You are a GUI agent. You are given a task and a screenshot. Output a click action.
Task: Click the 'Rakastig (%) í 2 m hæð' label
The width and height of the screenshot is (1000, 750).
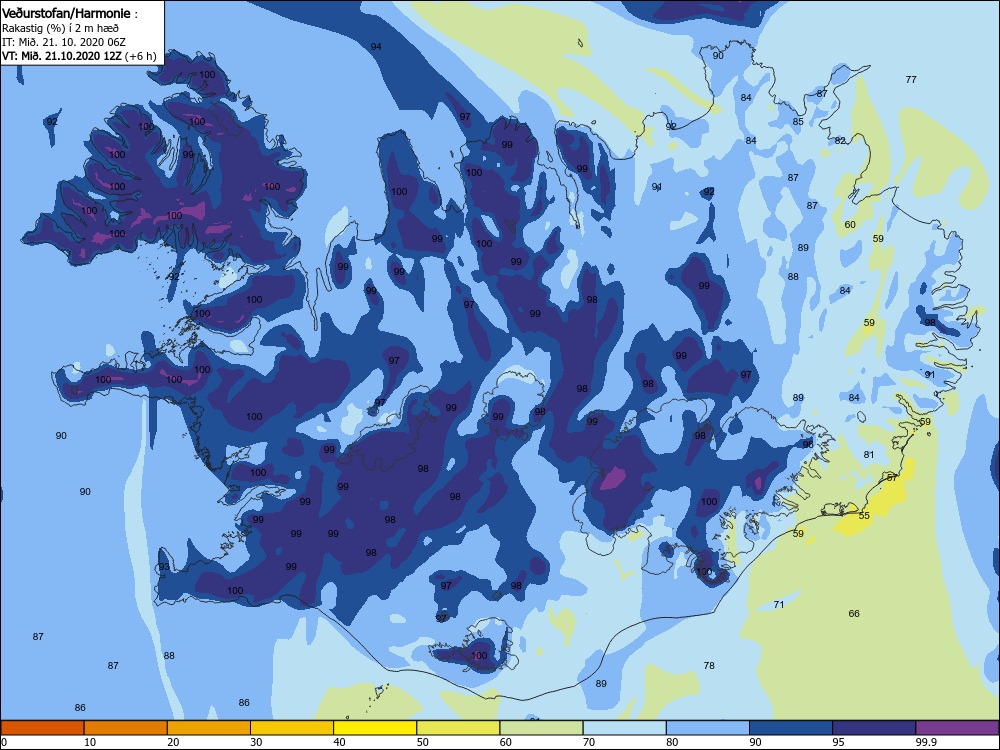pyautogui.click(x=60, y=28)
